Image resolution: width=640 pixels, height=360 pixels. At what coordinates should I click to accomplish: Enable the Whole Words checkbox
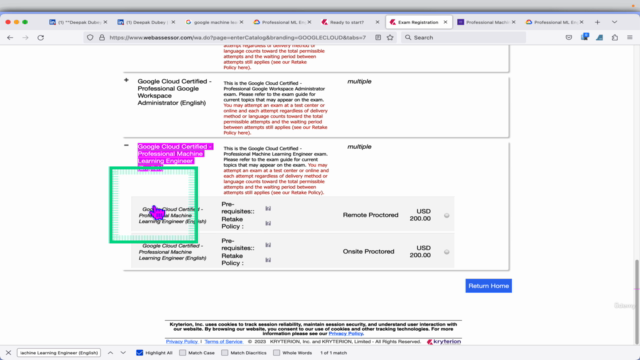click(x=276, y=353)
